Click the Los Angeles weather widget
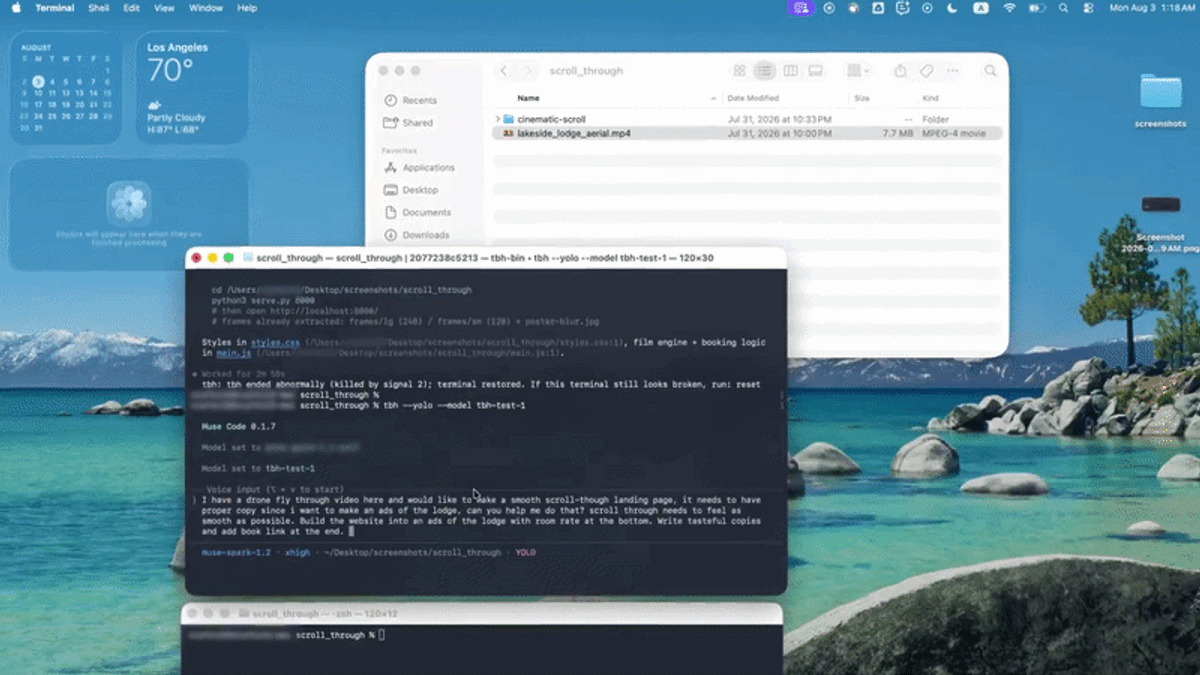This screenshot has width=1200, height=675. click(192, 87)
